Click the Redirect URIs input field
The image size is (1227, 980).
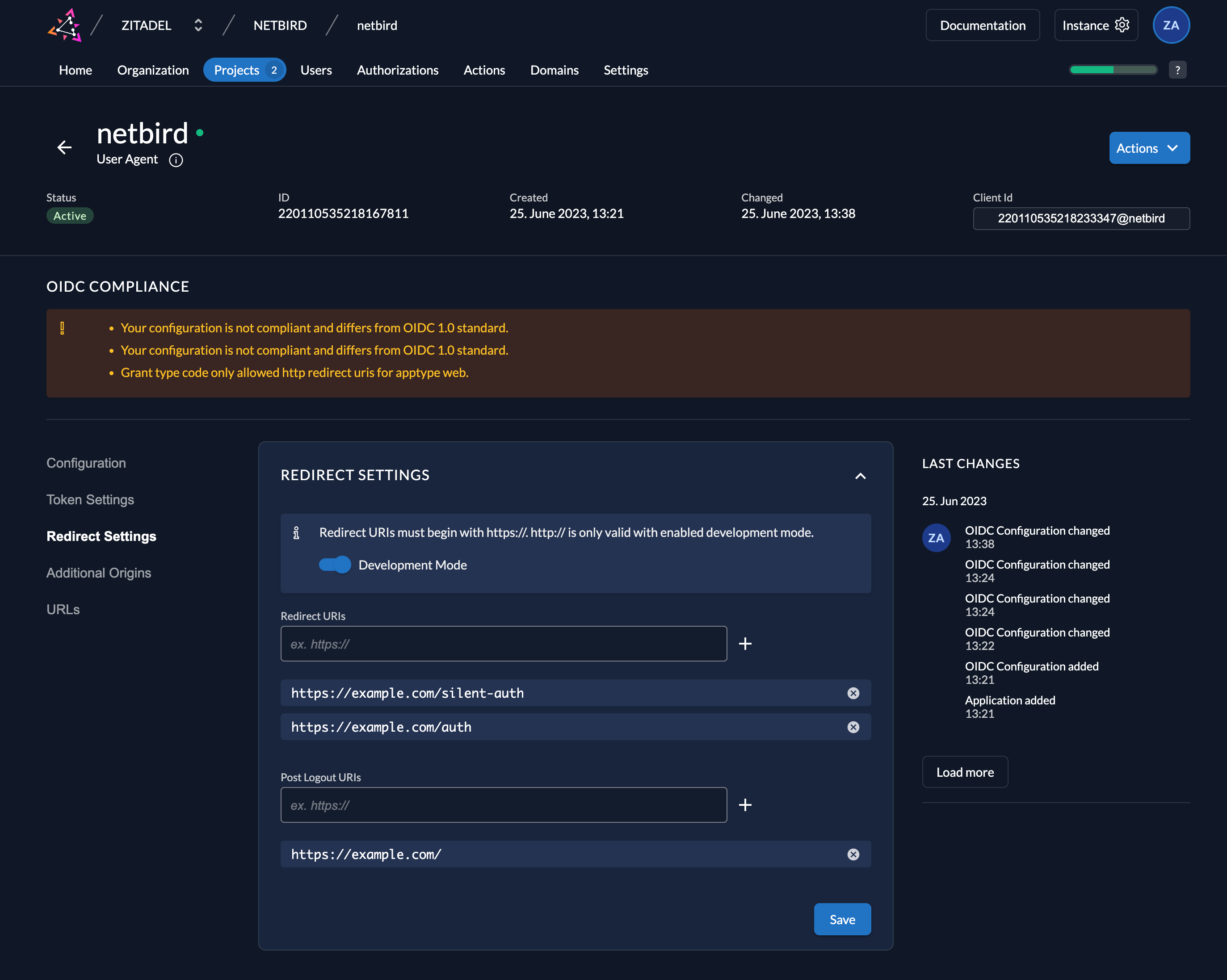click(x=503, y=643)
